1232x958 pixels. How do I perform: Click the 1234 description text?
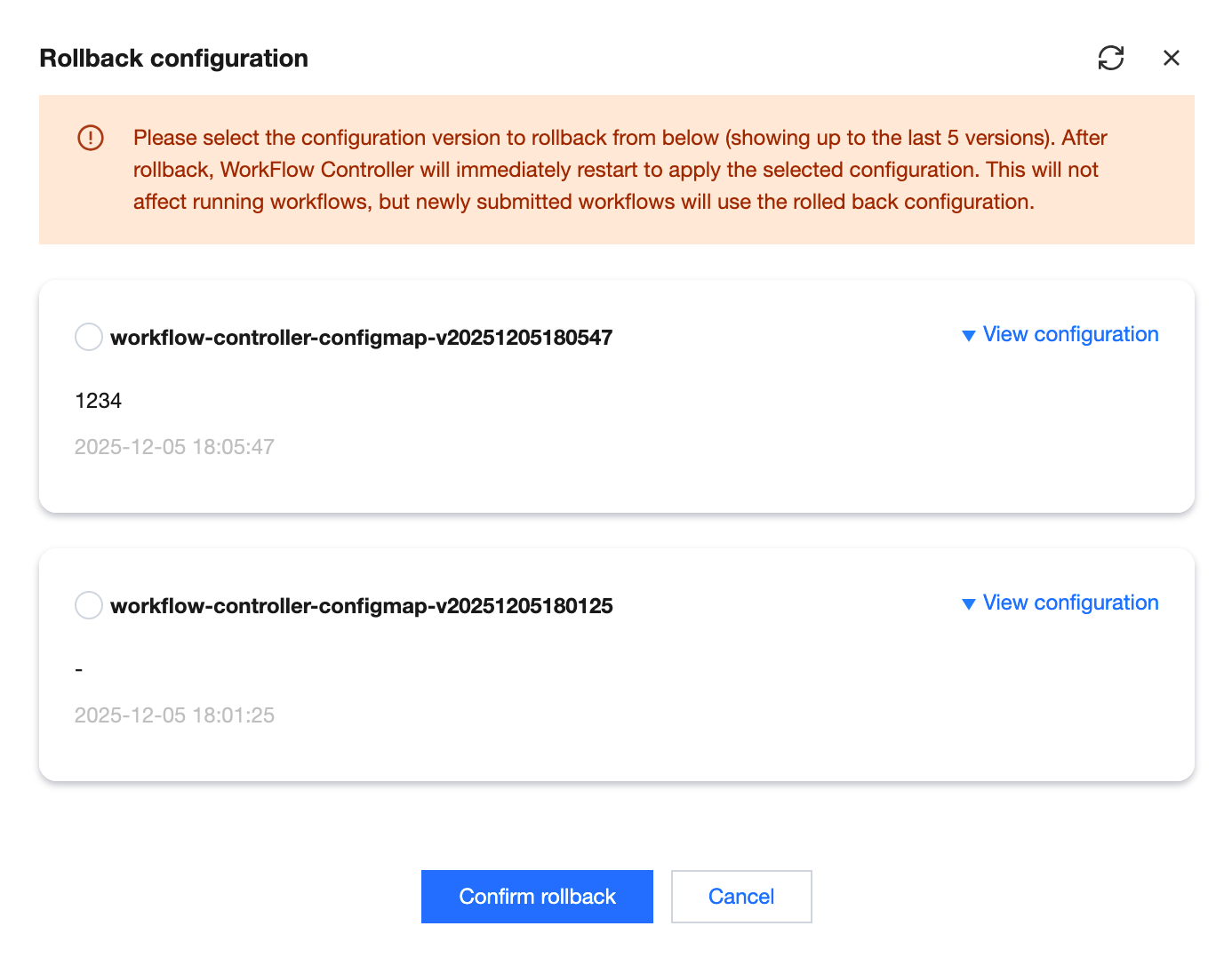99,401
